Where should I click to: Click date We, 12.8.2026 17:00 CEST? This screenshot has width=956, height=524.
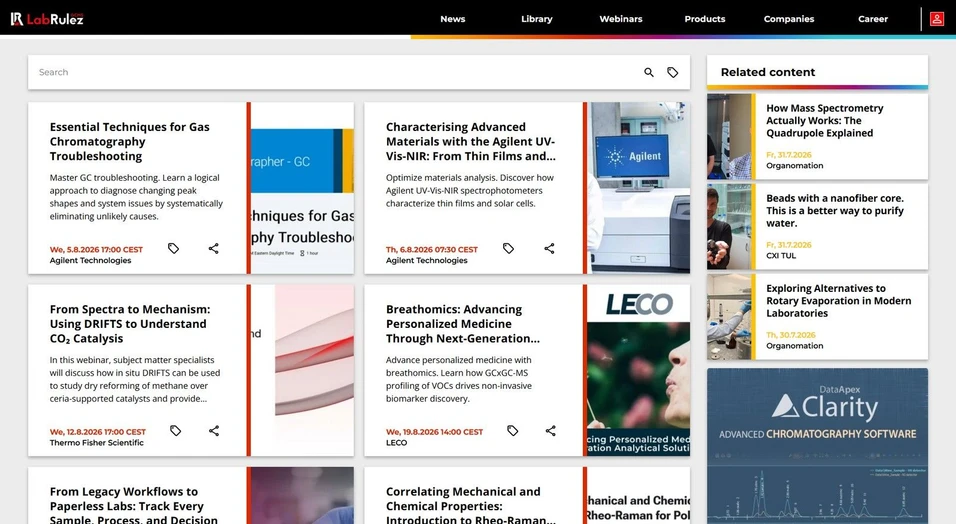click(98, 432)
